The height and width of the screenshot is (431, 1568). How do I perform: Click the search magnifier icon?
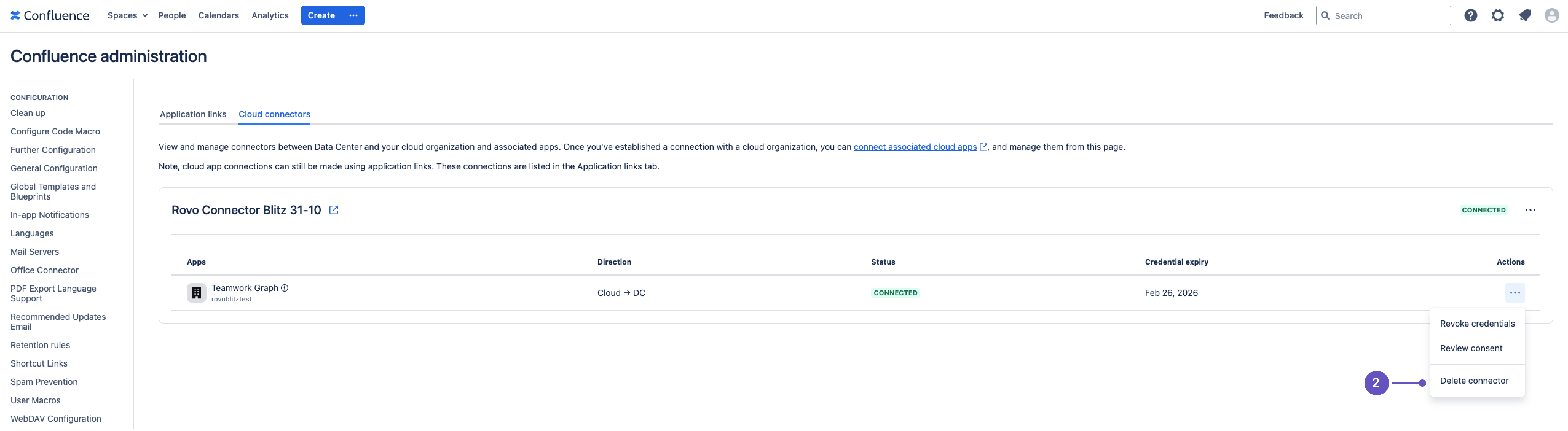tap(1326, 15)
